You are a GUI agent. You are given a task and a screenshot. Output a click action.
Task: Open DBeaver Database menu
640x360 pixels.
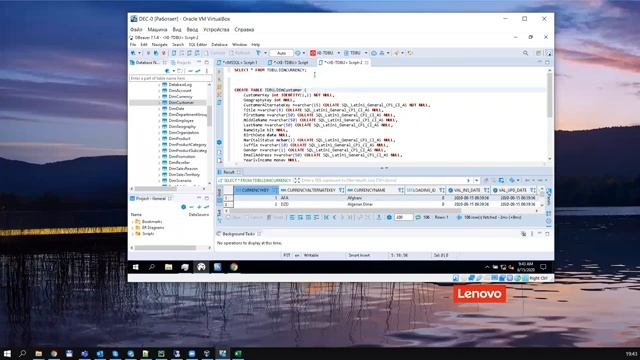(x=219, y=44)
